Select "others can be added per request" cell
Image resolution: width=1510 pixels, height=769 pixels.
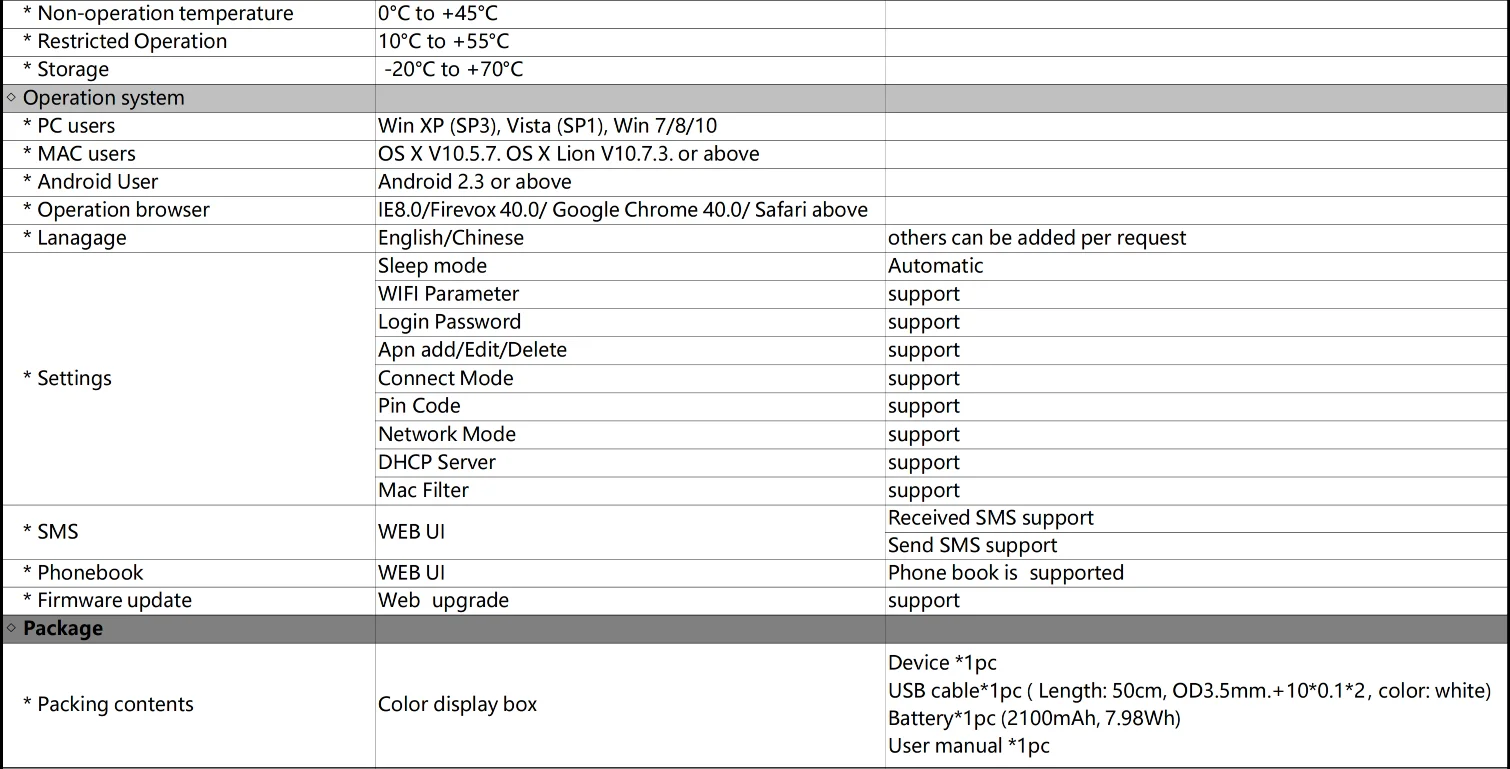[1037, 238]
